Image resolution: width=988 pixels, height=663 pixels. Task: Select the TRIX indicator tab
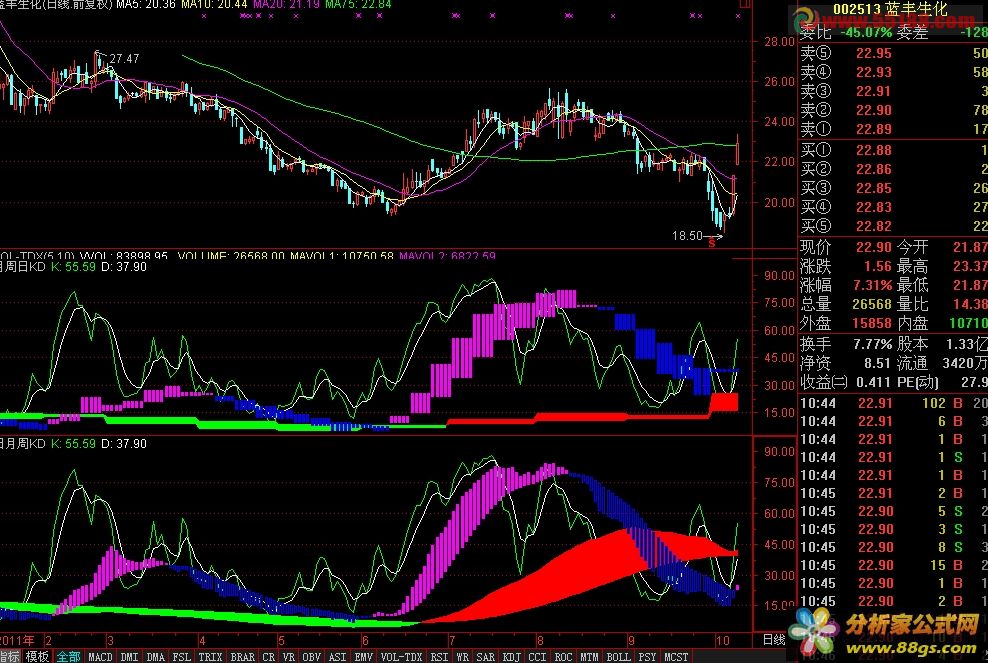(x=210, y=656)
